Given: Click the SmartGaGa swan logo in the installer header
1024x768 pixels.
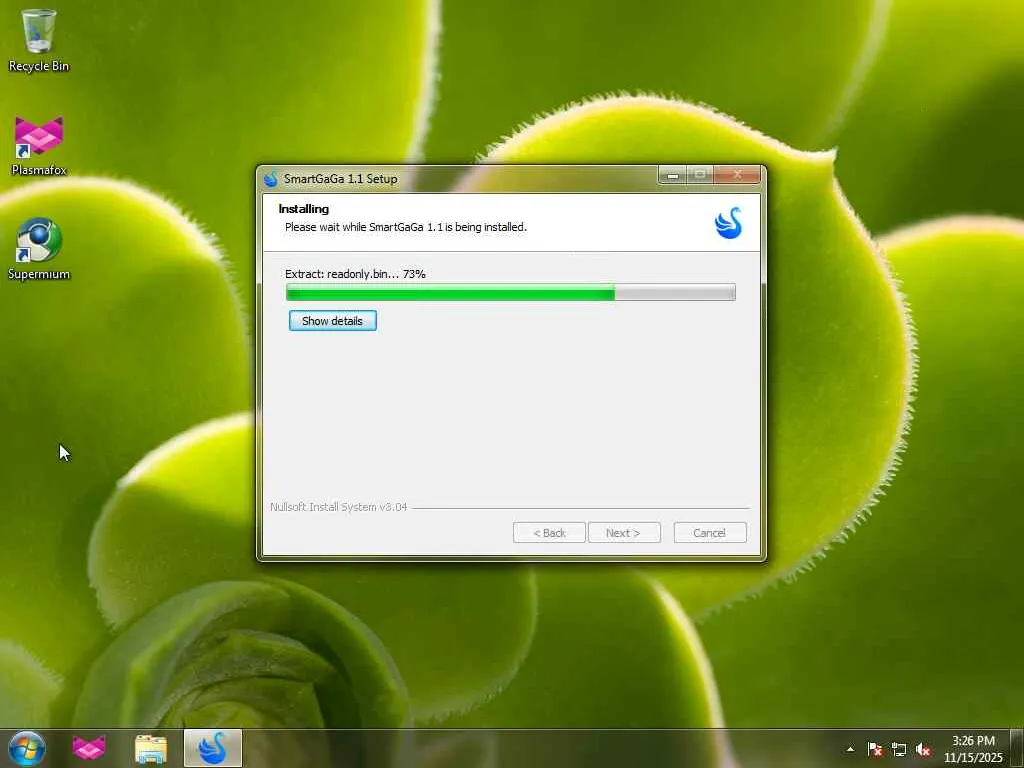Looking at the screenshot, I should tap(728, 223).
